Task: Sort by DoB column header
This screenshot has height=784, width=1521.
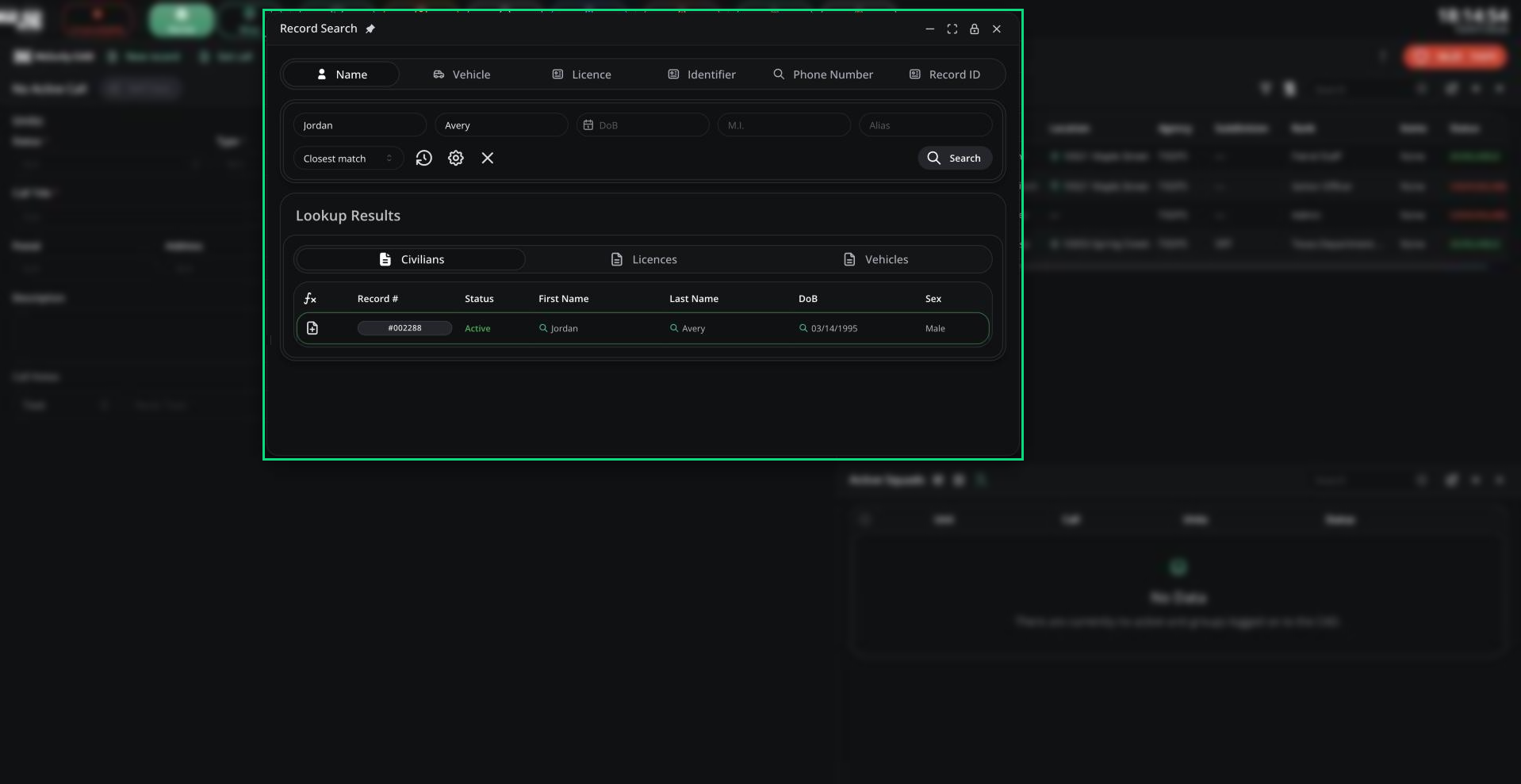Action: coord(807,299)
